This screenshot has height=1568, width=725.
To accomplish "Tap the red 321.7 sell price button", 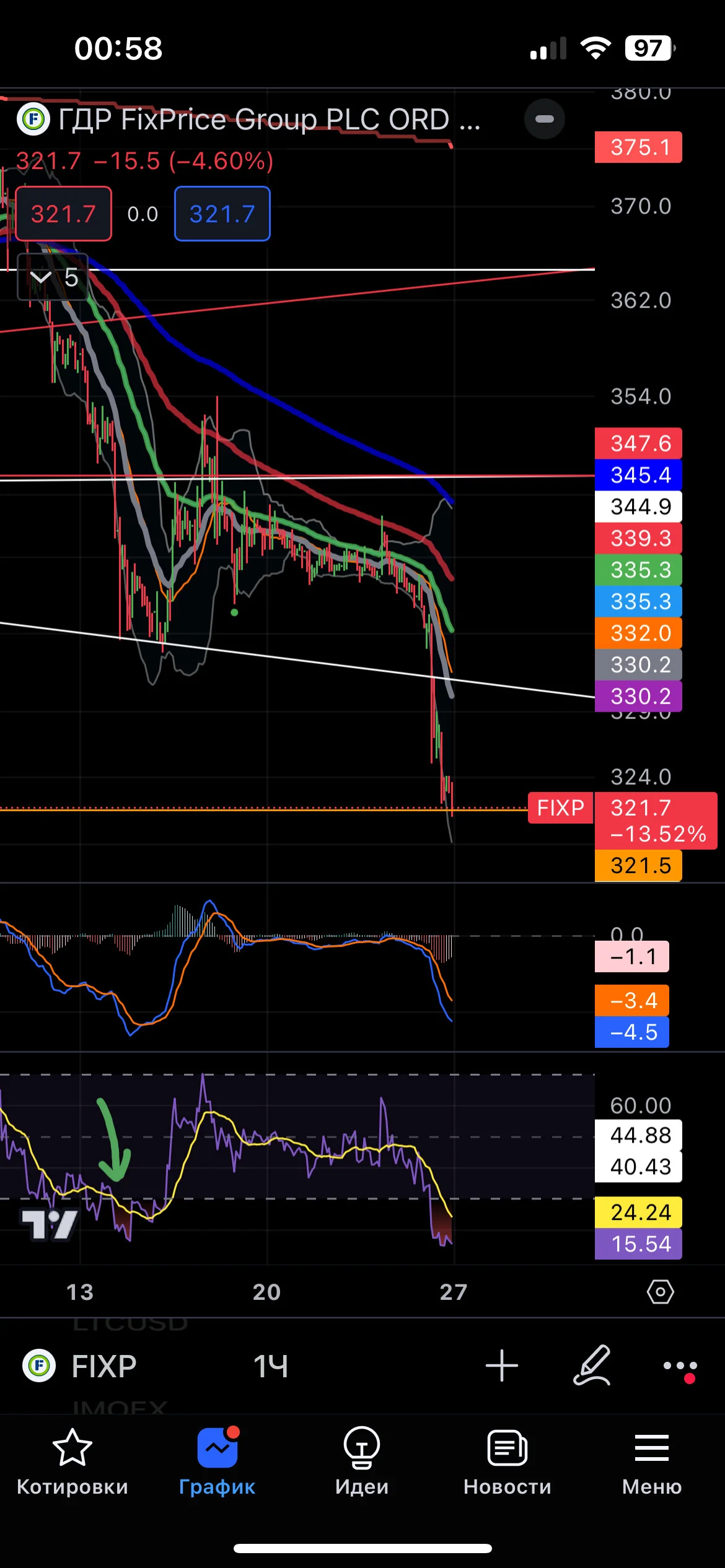I will coord(63,214).
